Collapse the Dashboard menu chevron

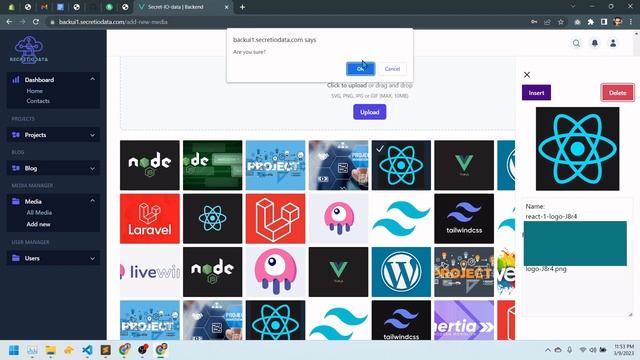(92, 79)
